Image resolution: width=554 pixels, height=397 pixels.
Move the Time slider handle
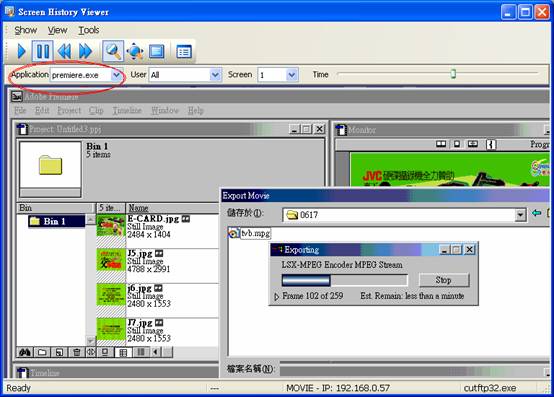[453, 74]
